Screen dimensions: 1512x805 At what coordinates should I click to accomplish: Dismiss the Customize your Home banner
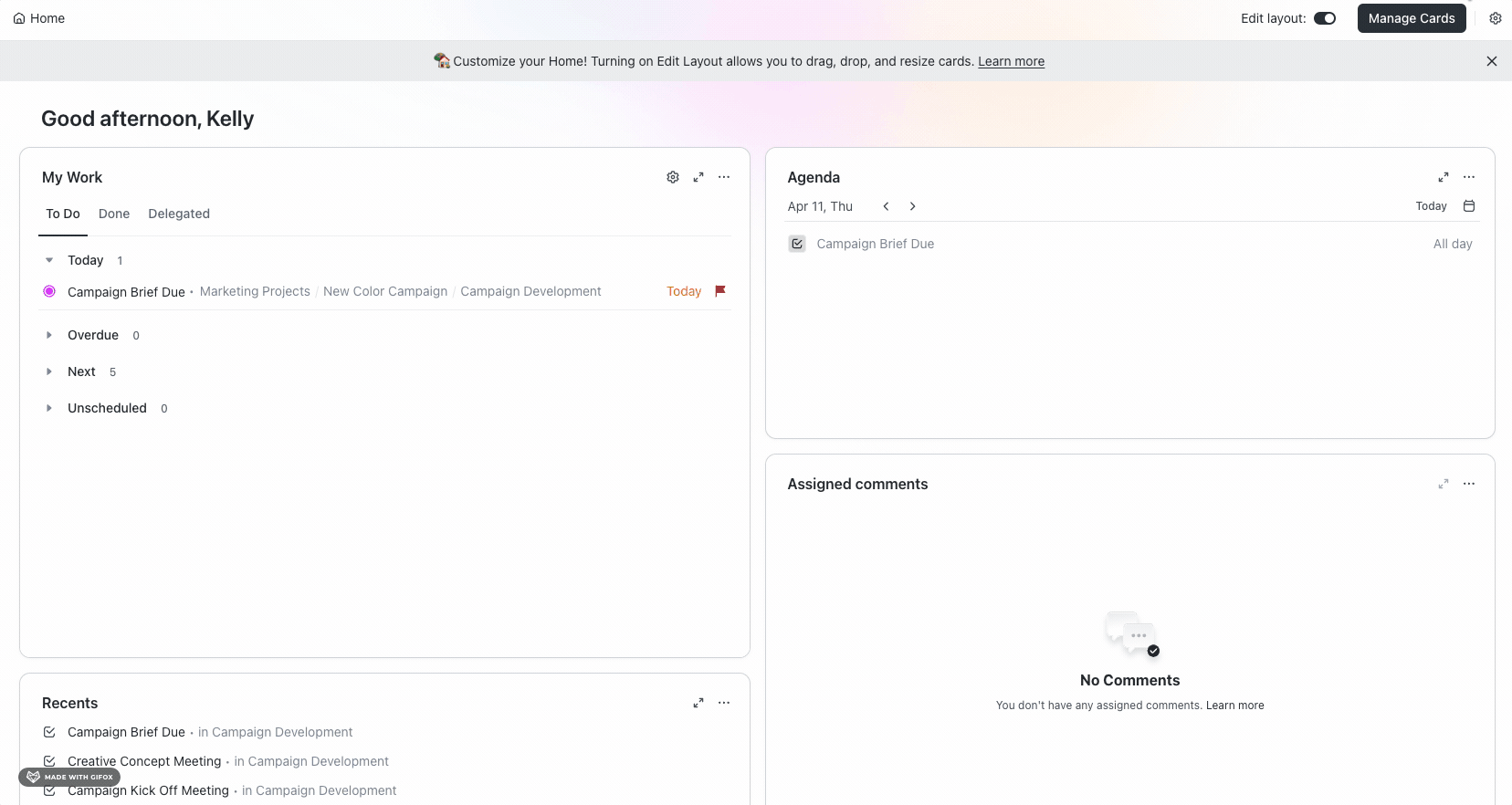click(1492, 61)
